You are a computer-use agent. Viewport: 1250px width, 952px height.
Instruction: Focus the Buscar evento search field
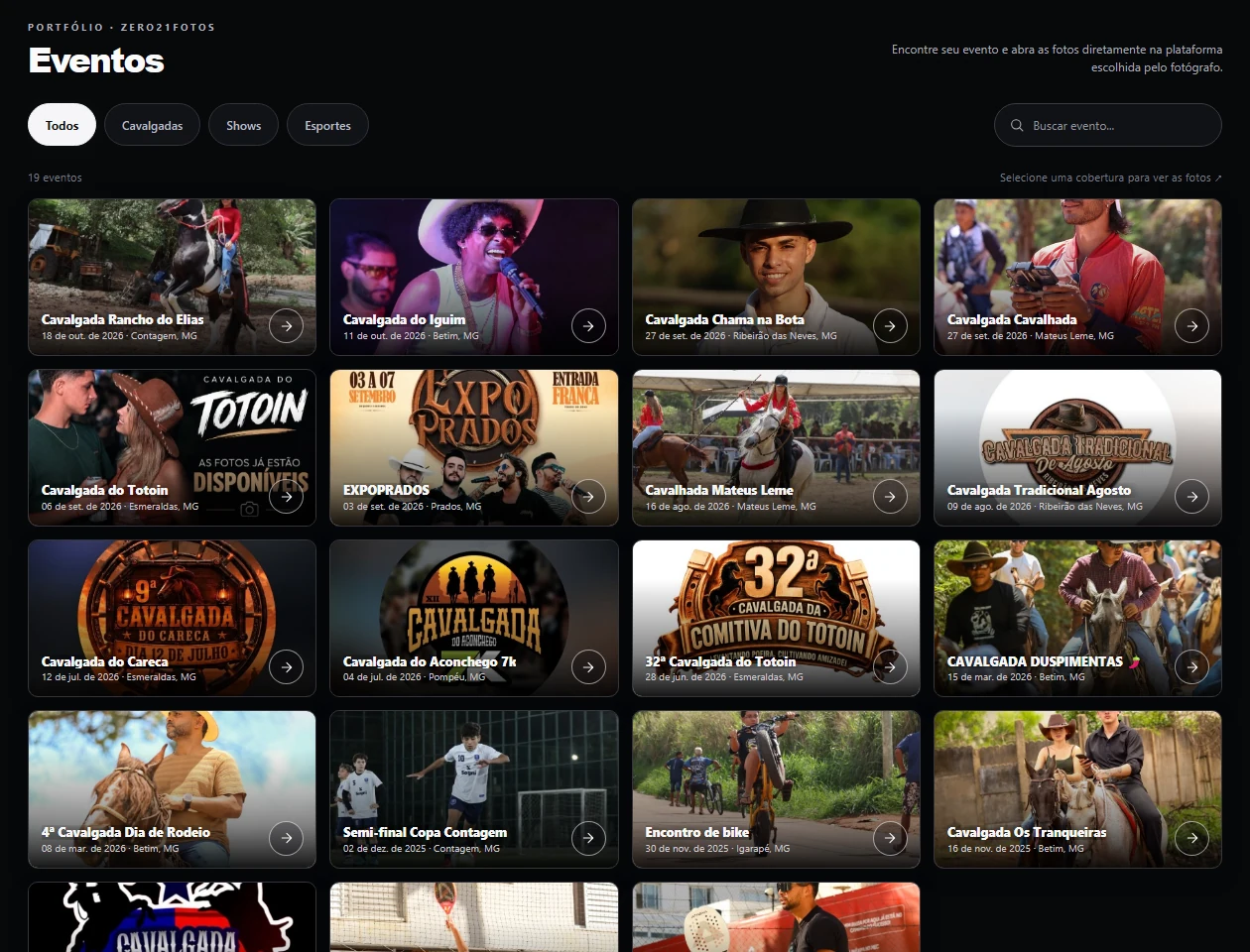pyautogui.click(x=1107, y=126)
